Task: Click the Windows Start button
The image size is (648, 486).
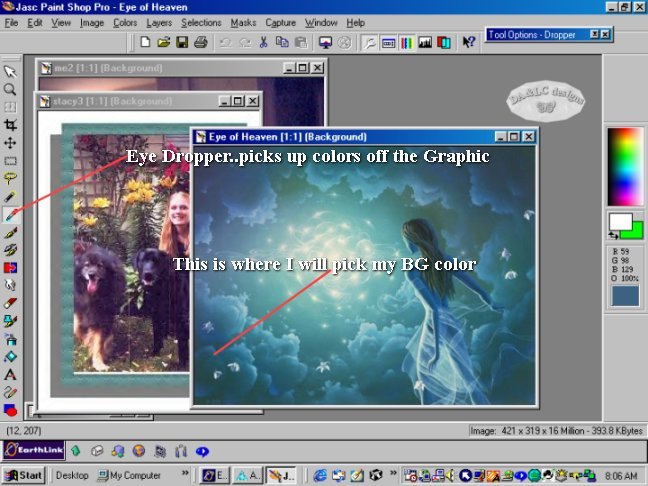Action: pos(23,476)
